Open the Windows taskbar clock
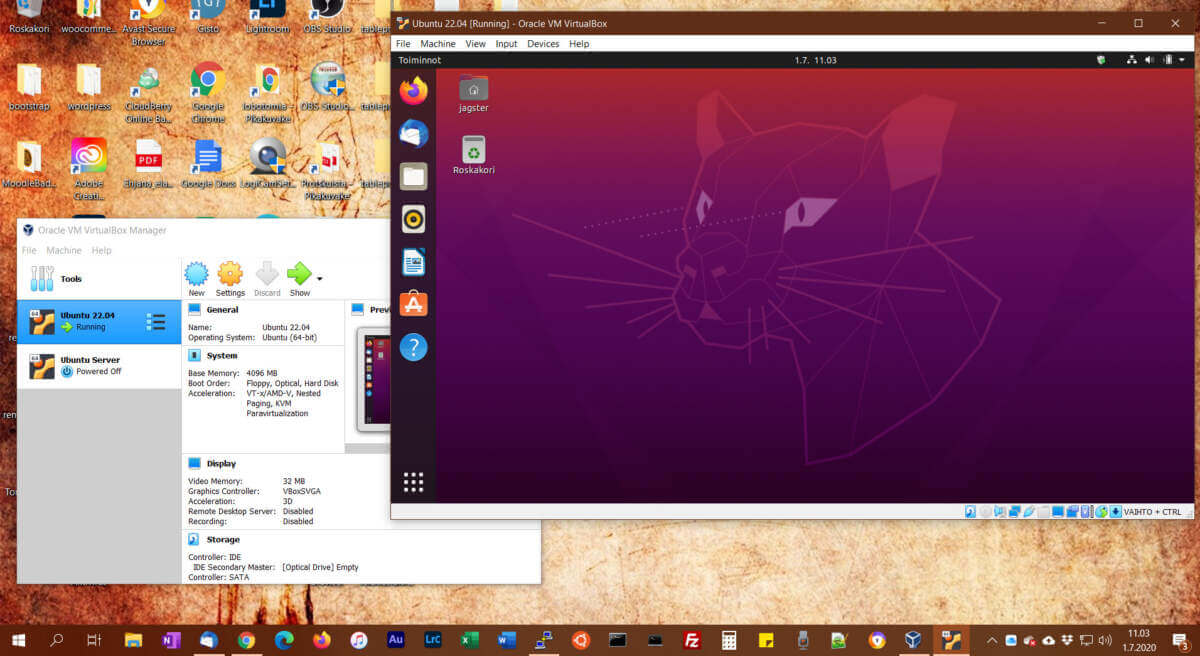This screenshot has width=1200, height=656. click(x=1139, y=640)
